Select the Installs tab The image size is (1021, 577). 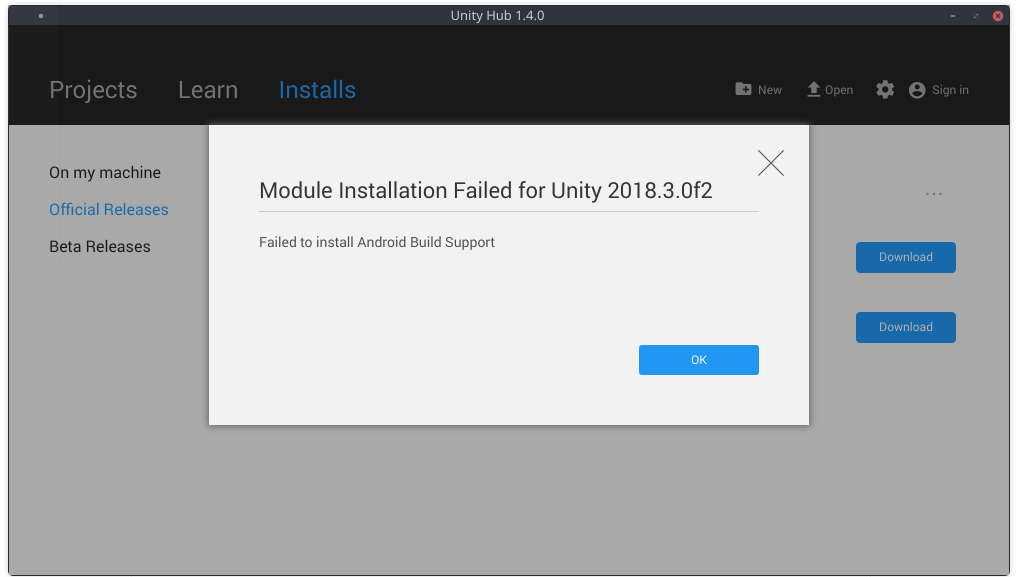(x=317, y=89)
